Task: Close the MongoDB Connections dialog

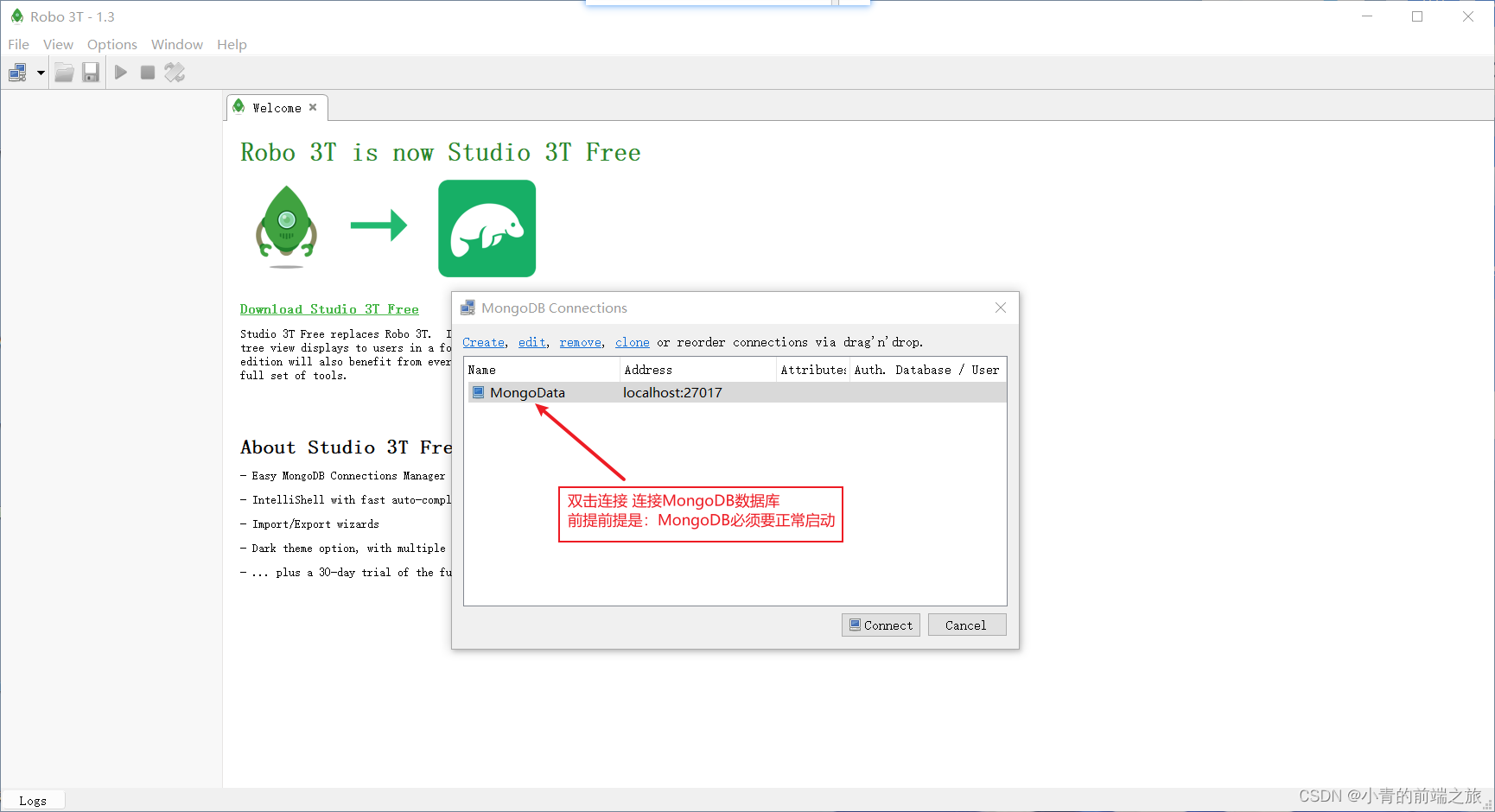Action: pyautogui.click(x=1001, y=308)
